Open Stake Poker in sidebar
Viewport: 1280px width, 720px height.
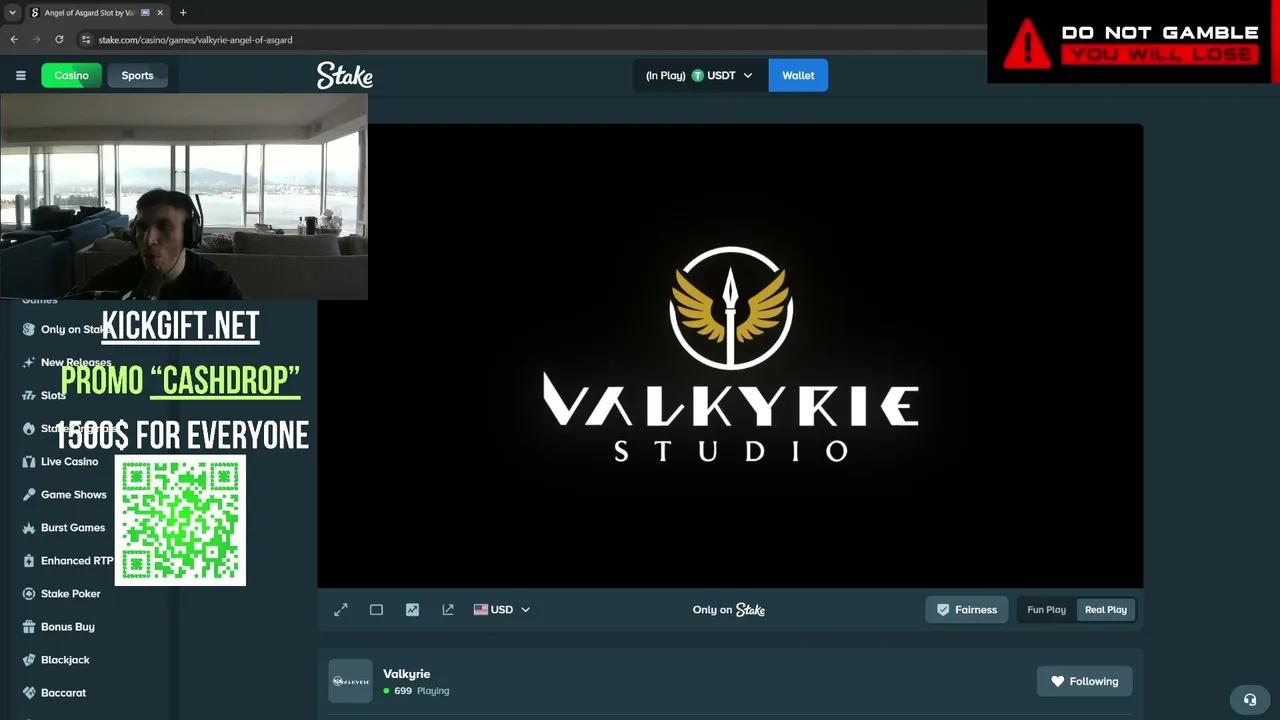coord(70,593)
